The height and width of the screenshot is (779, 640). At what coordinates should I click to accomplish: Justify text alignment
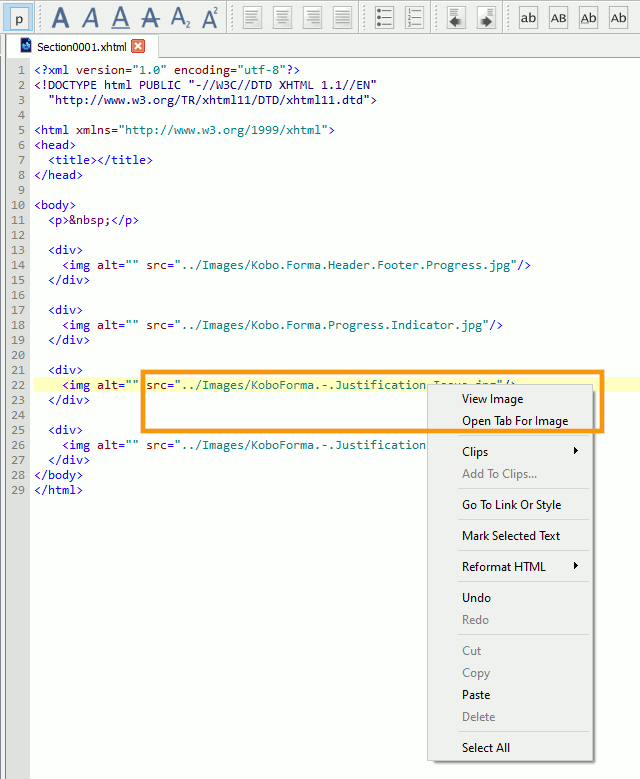pos(342,18)
